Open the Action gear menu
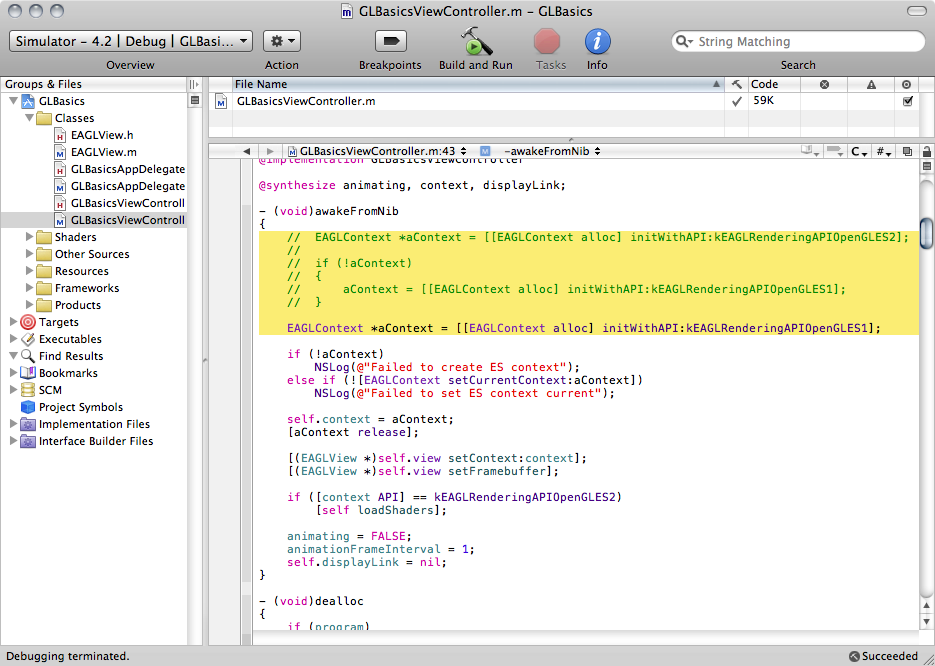 (281, 41)
